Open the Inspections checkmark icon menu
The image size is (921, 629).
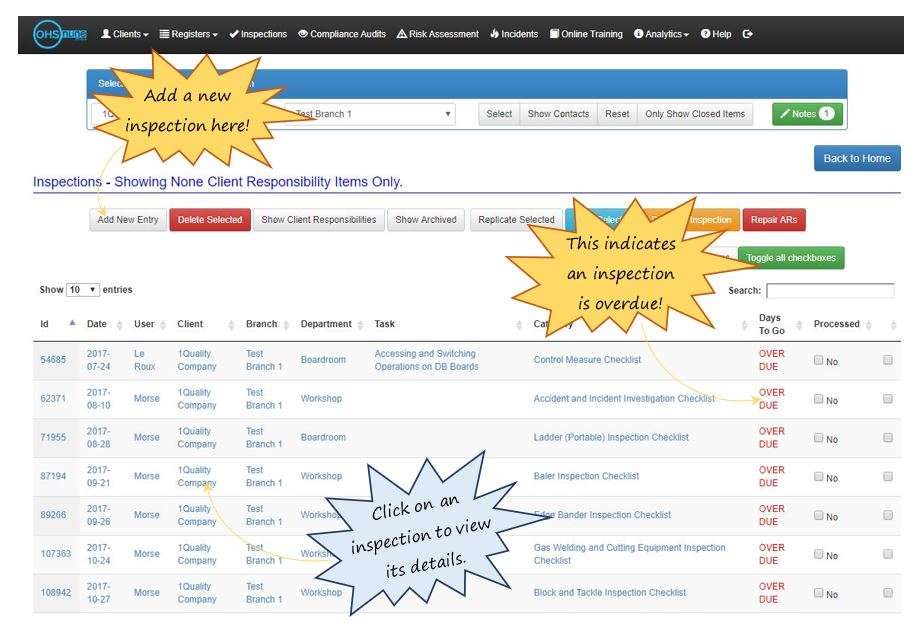(x=236, y=33)
